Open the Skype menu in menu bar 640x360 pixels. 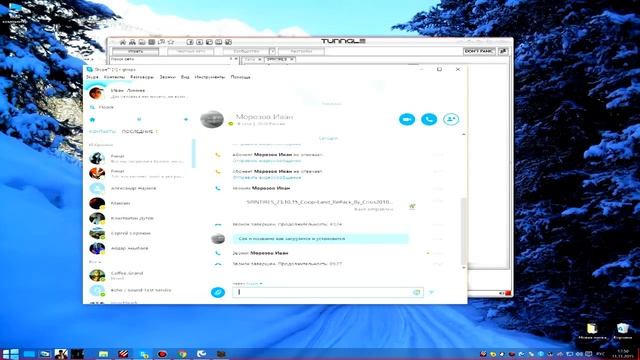(92, 77)
